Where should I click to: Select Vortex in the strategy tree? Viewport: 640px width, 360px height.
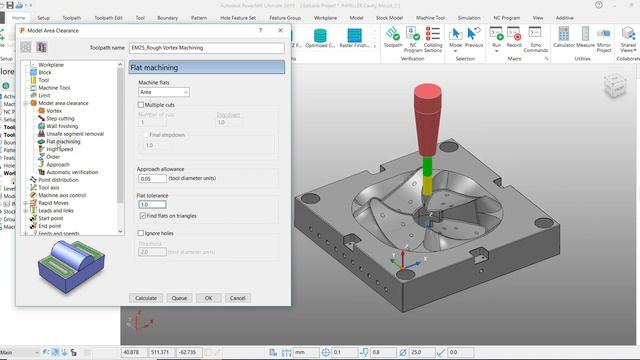[54, 111]
